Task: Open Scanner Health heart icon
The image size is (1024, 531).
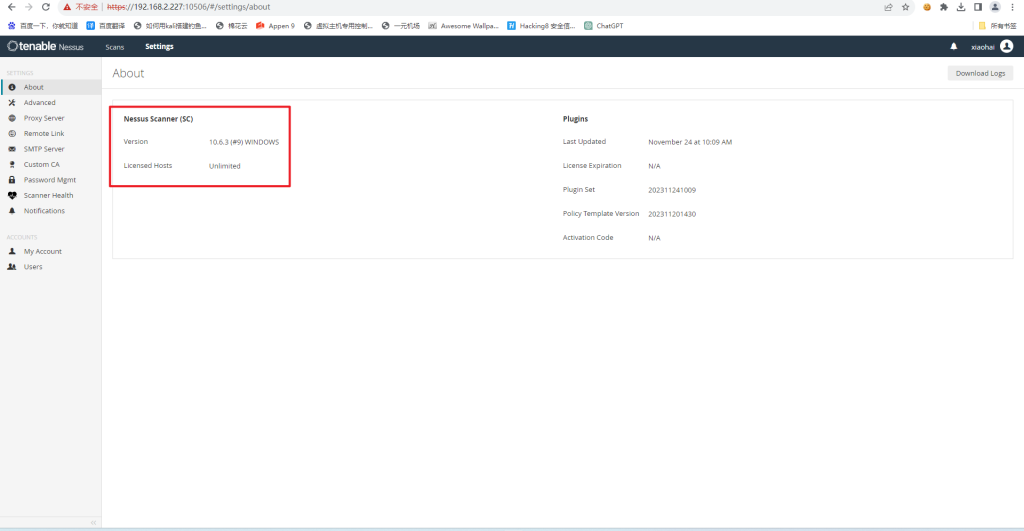Action: 12,195
